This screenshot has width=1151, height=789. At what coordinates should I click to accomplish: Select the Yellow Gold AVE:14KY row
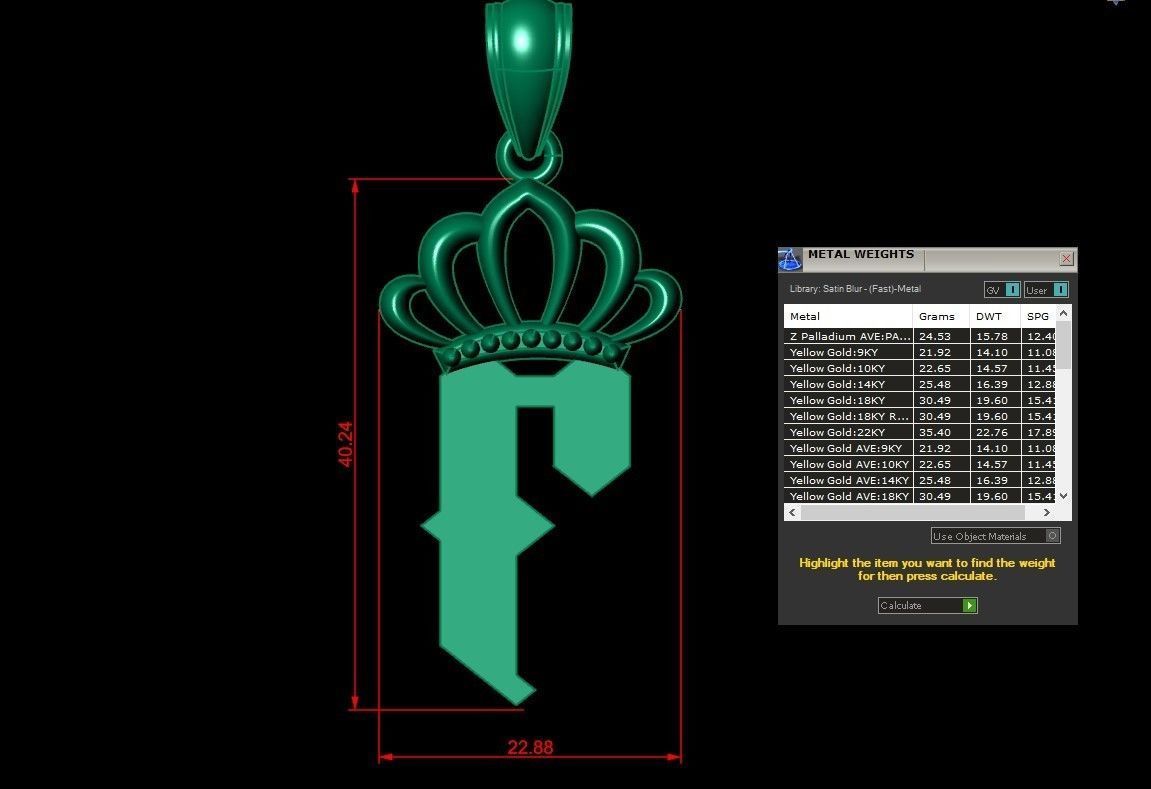[x=920, y=480]
